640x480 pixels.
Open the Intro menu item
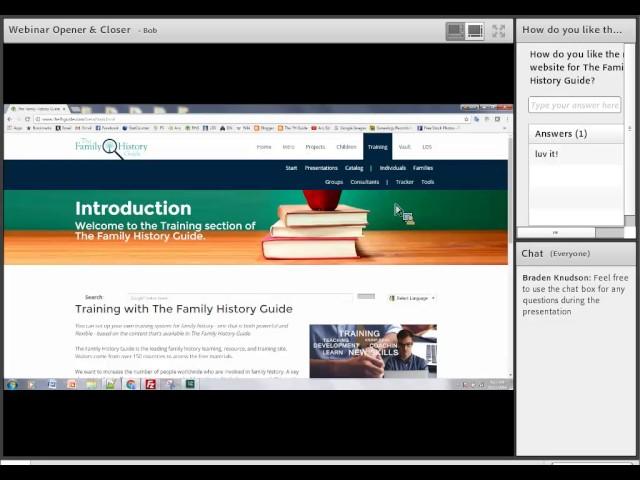288,147
